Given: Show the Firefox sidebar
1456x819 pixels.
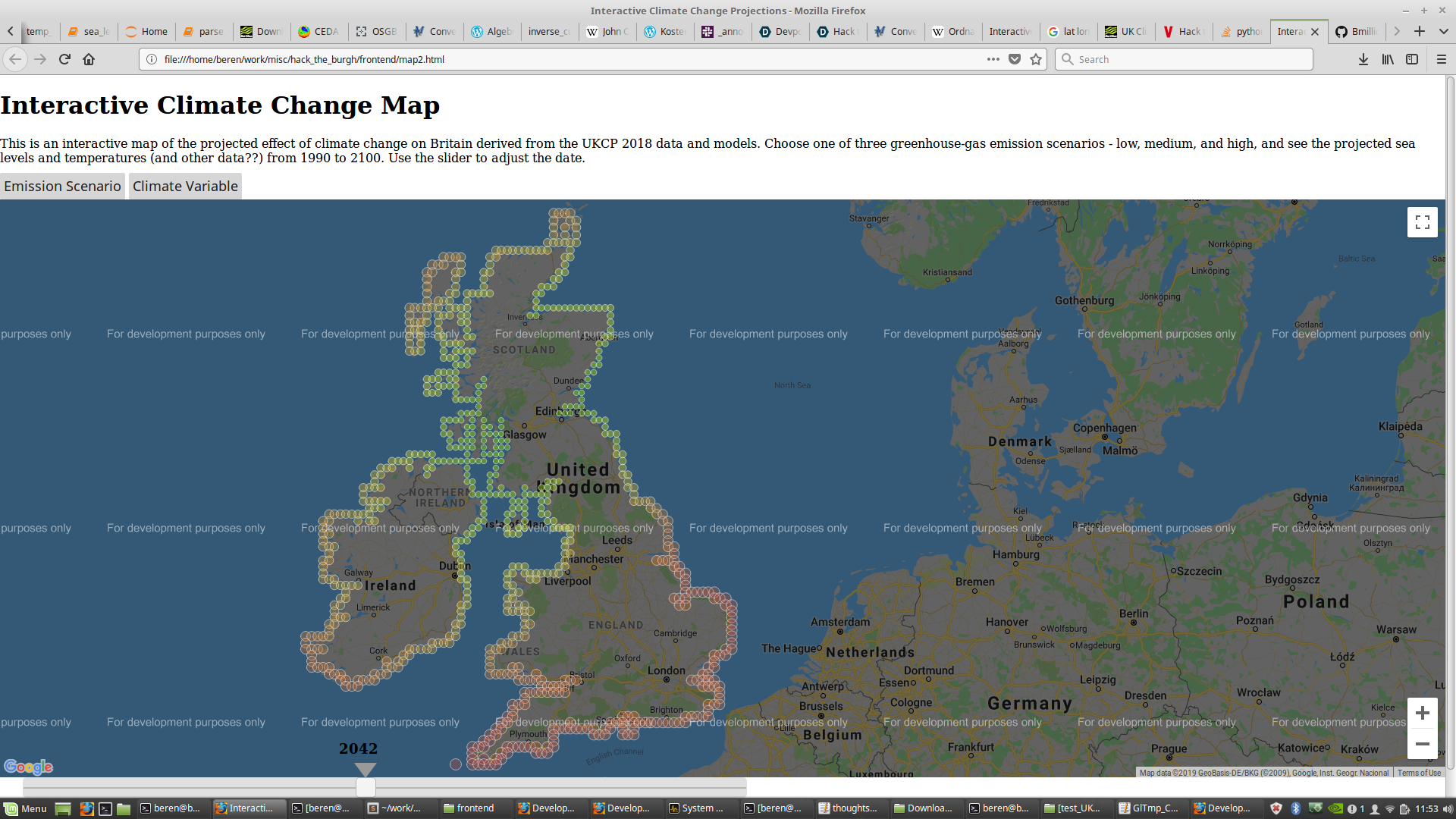Looking at the screenshot, I should (1412, 59).
